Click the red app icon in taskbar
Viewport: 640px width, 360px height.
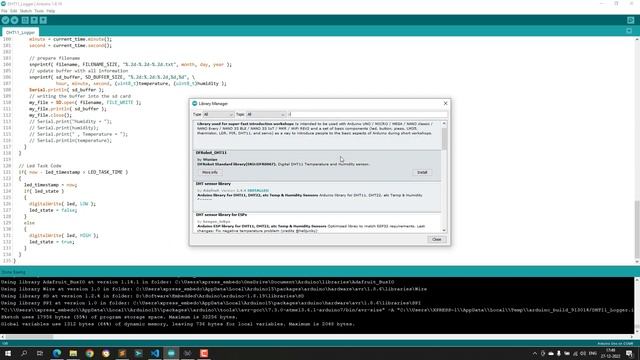click(x=204, y=353)
